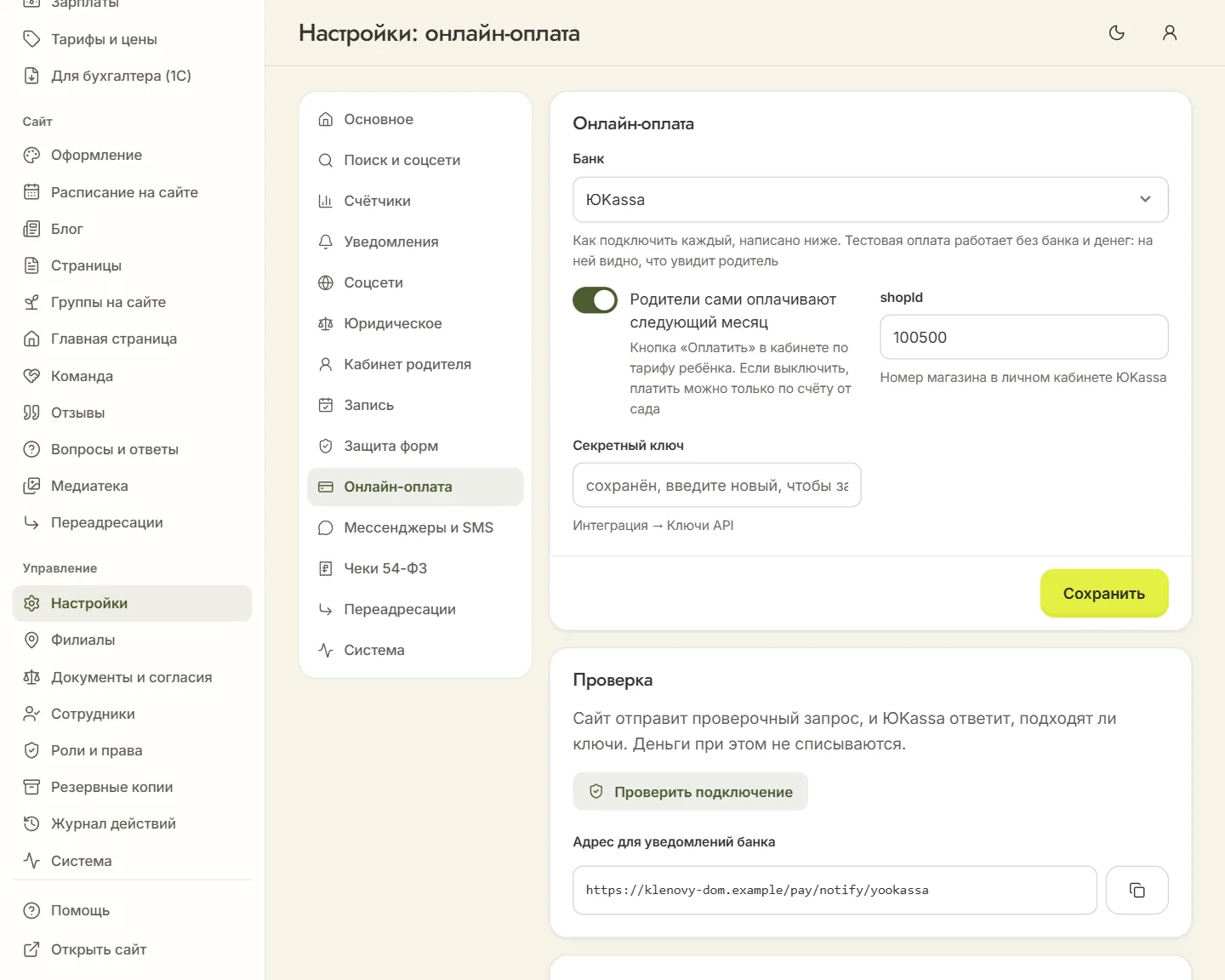Click the magnifier icon beside Поиск и соцсети
This screenshot has height=980, width=1225.
326,160
